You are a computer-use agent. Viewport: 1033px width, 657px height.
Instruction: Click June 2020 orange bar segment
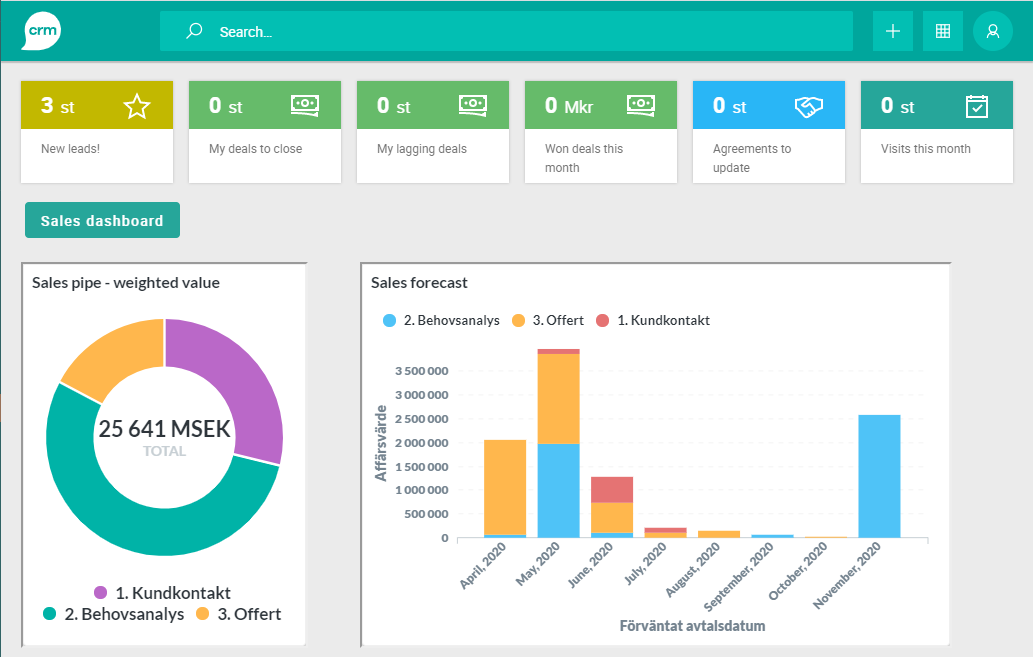coord(612,518)
